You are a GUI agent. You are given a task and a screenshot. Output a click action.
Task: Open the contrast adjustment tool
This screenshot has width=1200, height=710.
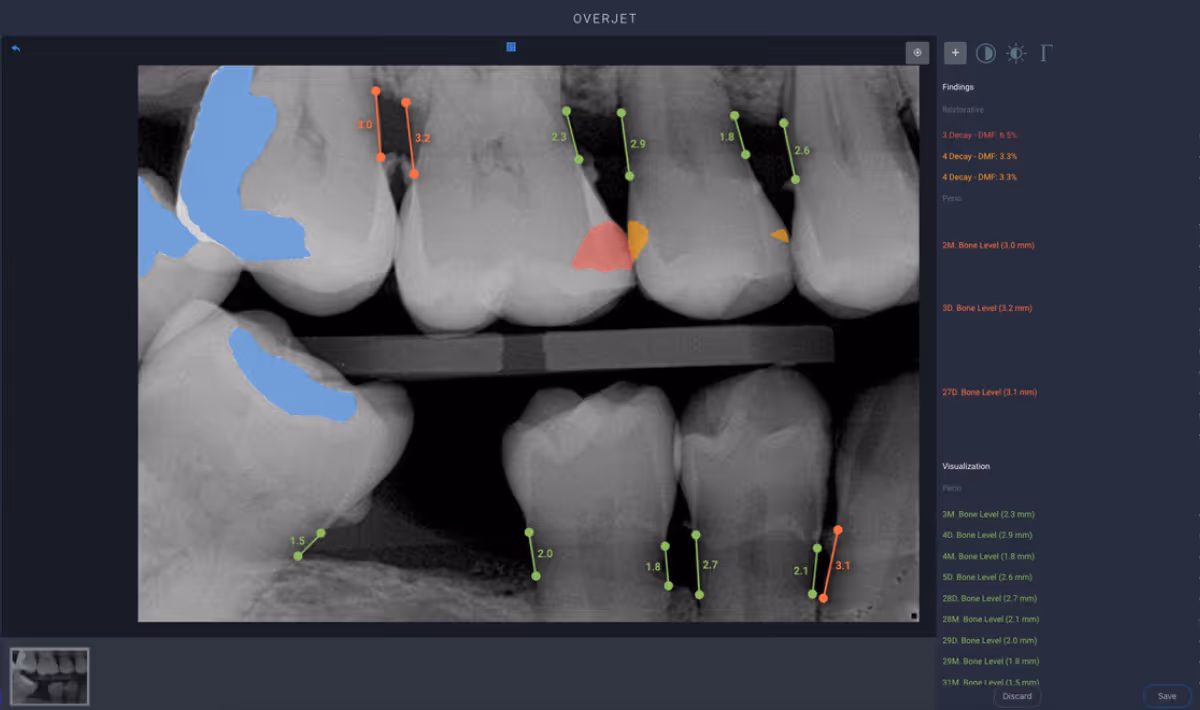point(986,53)
